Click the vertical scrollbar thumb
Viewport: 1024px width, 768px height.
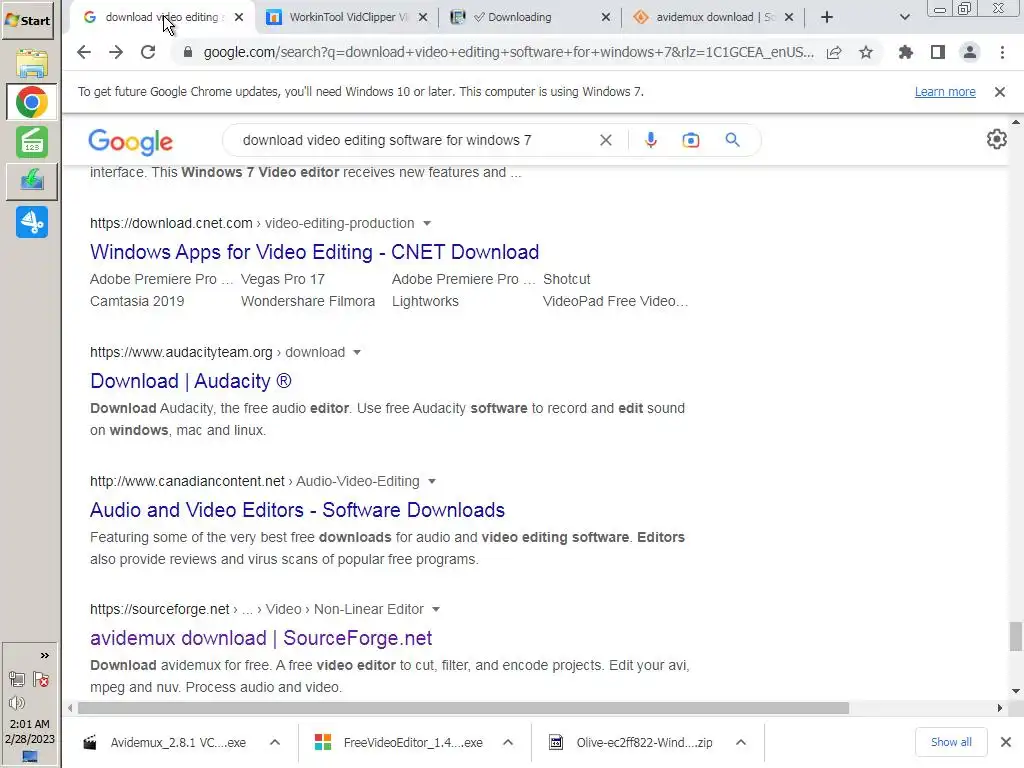pos(1016,636)
